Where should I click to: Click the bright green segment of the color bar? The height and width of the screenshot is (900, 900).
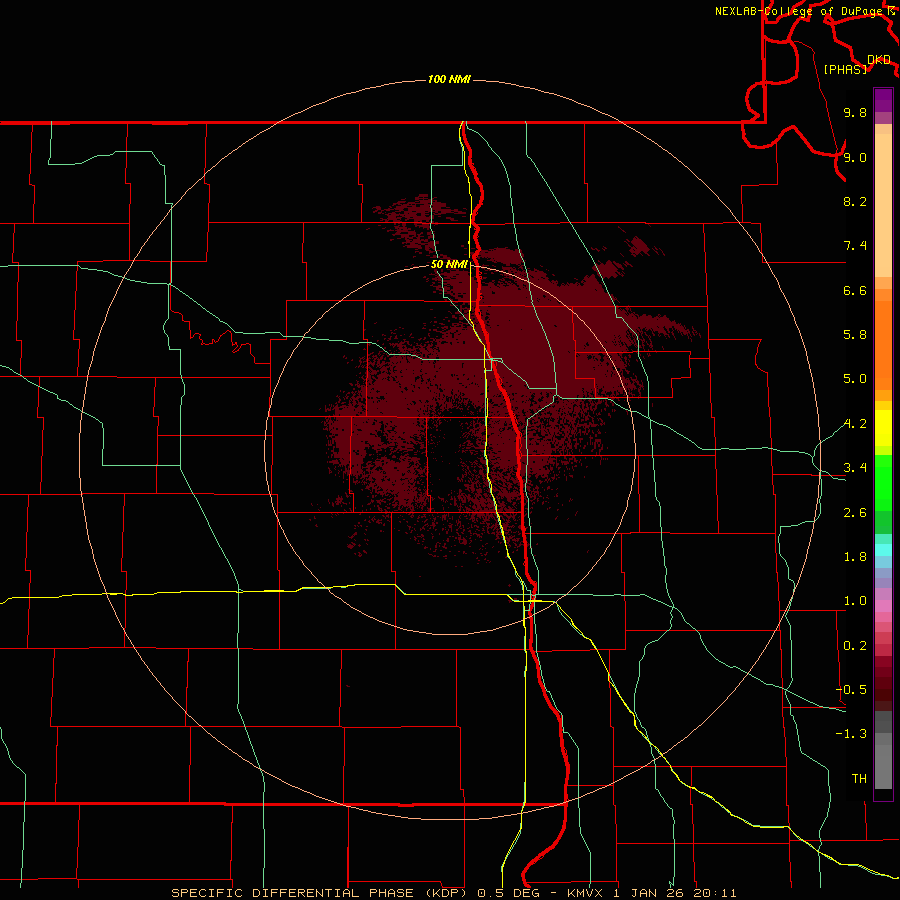[x=883, y=482]
